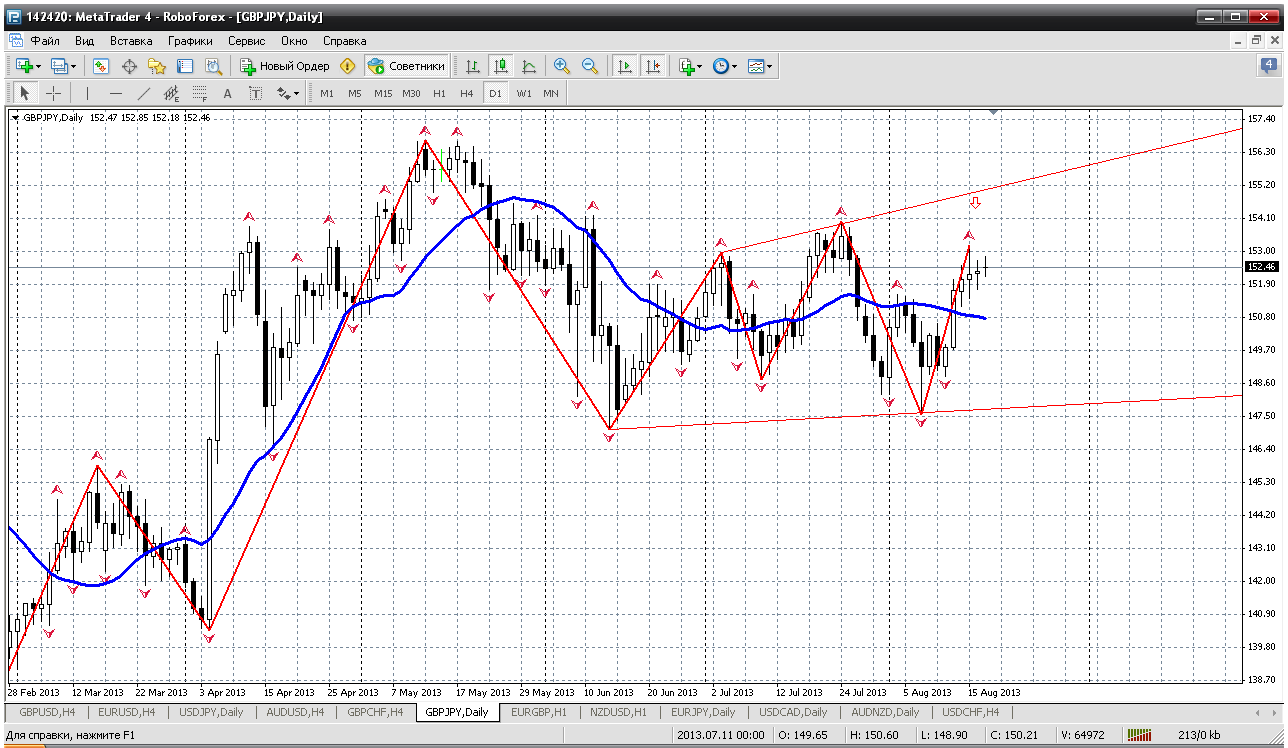Select the equidistant channel tool
This screenshot has height=748, width=1288.
[x=171, y=93]
